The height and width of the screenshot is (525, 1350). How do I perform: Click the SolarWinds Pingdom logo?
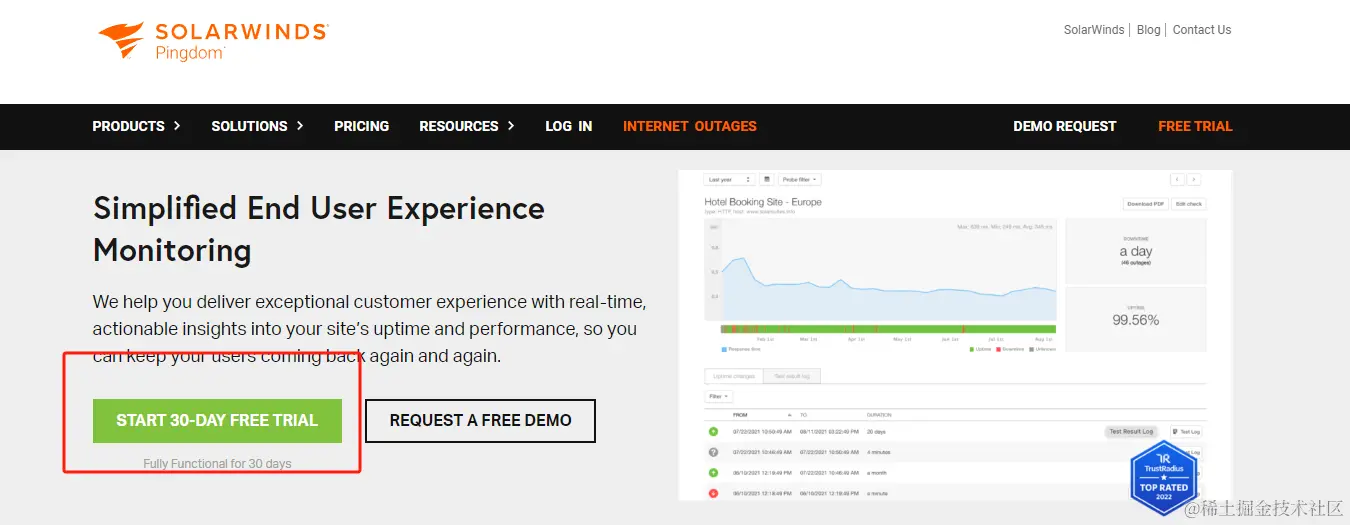213,42
